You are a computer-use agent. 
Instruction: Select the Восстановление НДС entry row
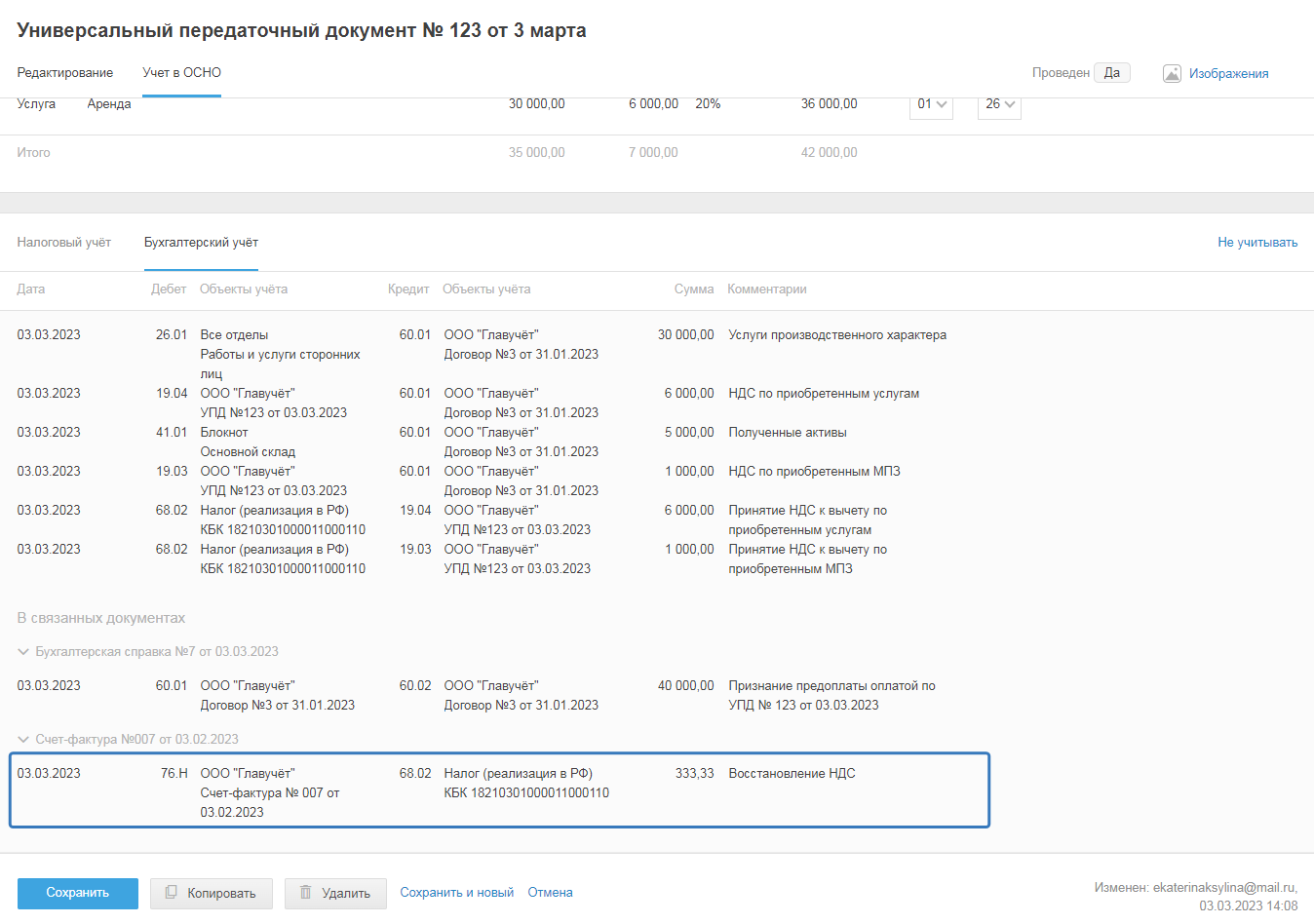click(x=499, y=790)
